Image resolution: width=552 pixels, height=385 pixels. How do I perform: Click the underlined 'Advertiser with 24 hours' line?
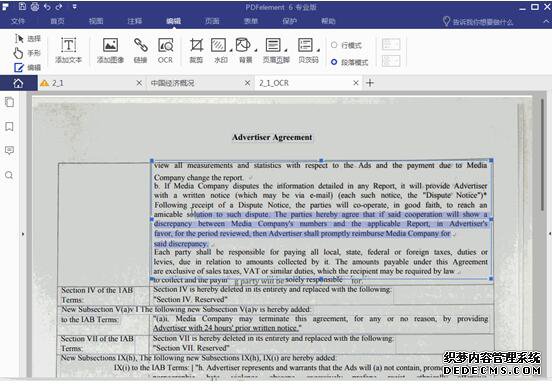tap(227, 328)
